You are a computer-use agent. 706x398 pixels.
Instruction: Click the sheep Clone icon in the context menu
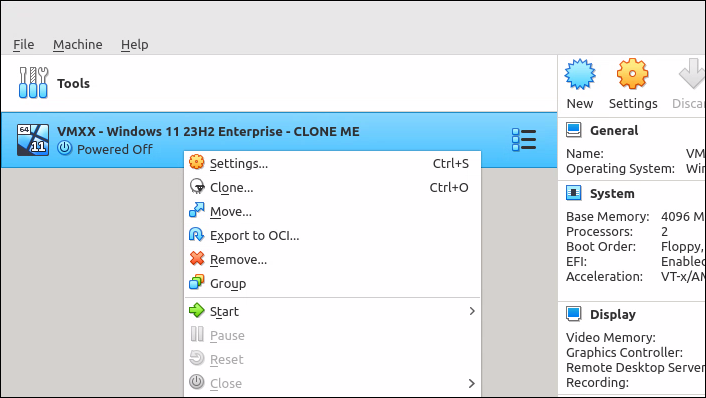(197, 186)
